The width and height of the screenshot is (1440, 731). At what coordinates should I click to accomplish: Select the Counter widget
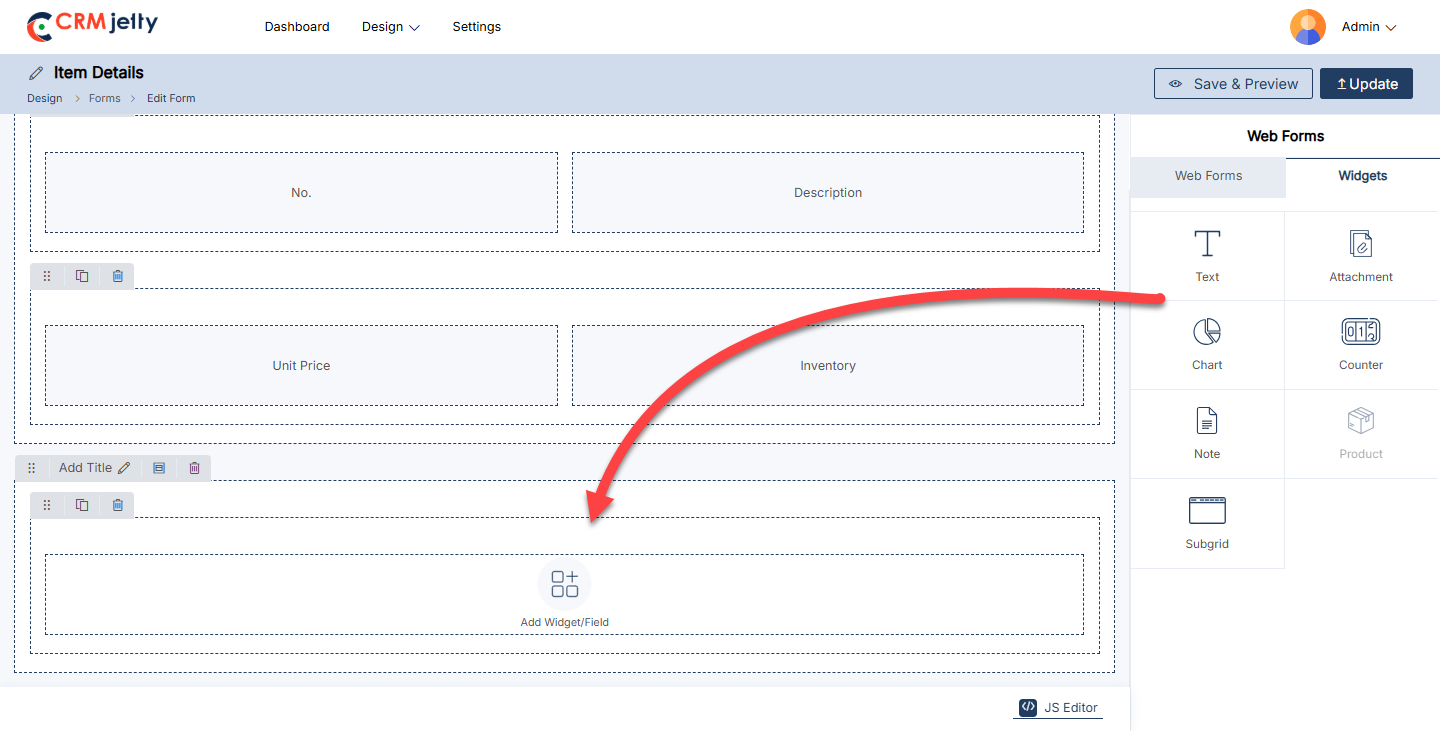[1360, 332]
